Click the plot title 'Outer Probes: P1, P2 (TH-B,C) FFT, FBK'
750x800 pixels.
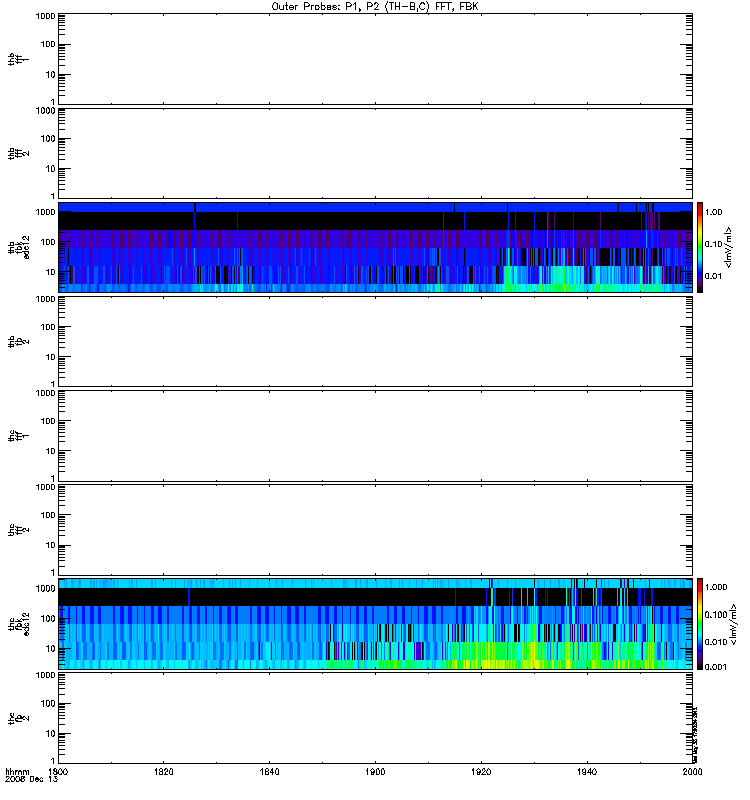click(x=375, y=7)
